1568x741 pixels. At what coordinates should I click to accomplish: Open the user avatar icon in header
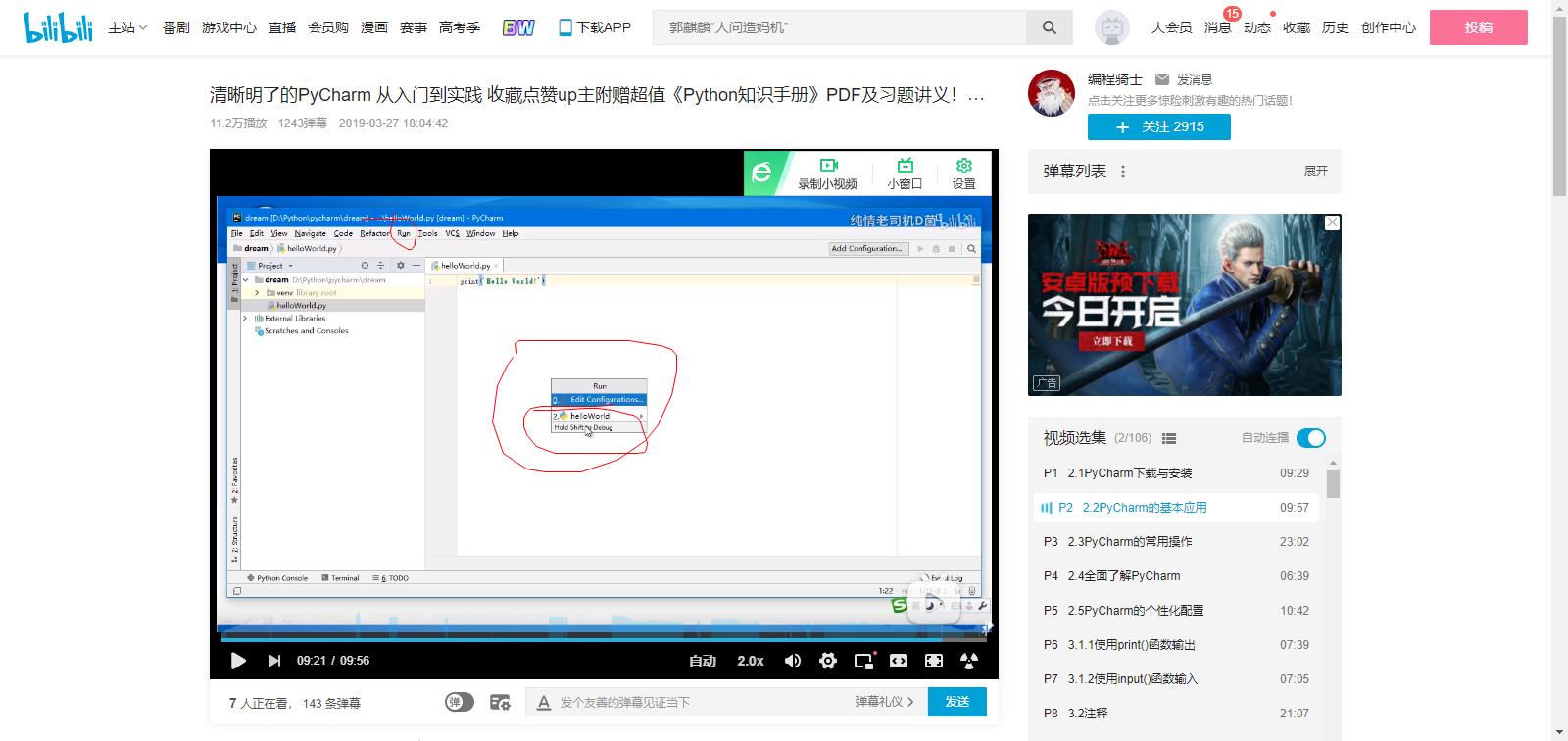coord(1111,27)
